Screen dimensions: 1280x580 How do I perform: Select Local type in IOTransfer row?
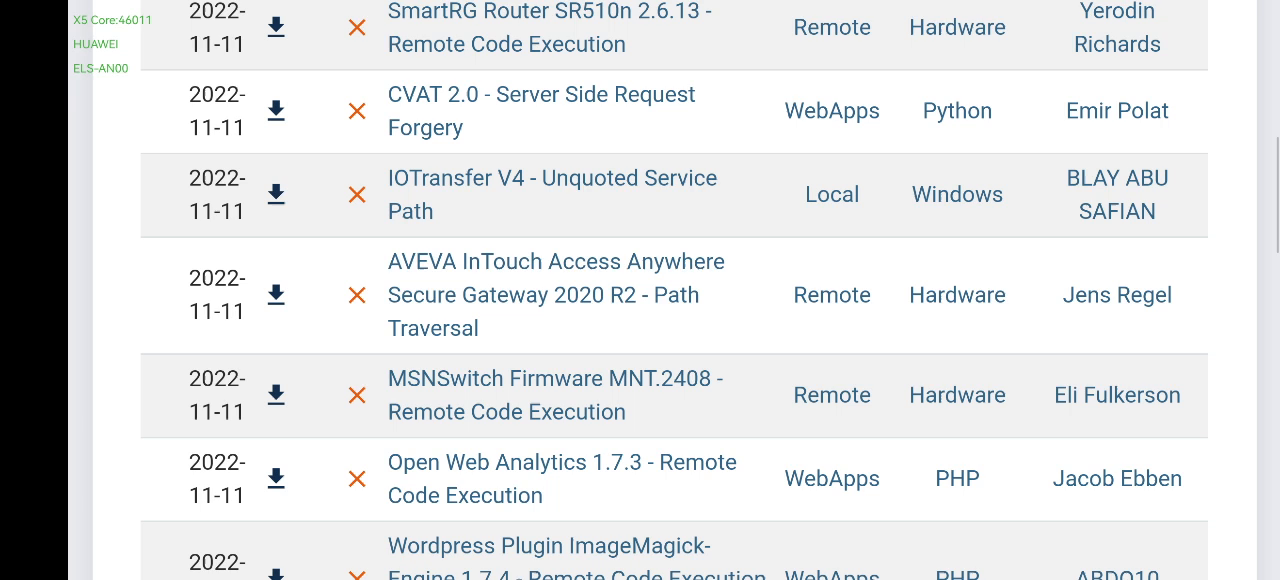[x=832, y=195]
